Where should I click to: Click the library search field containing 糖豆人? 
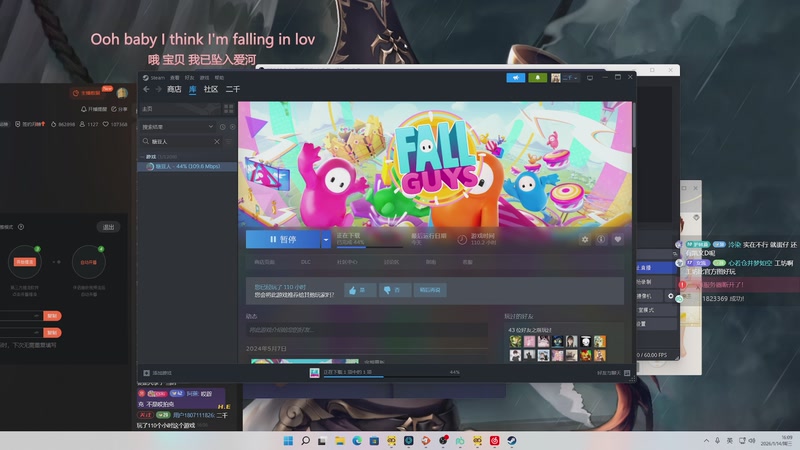coord(181,141)
